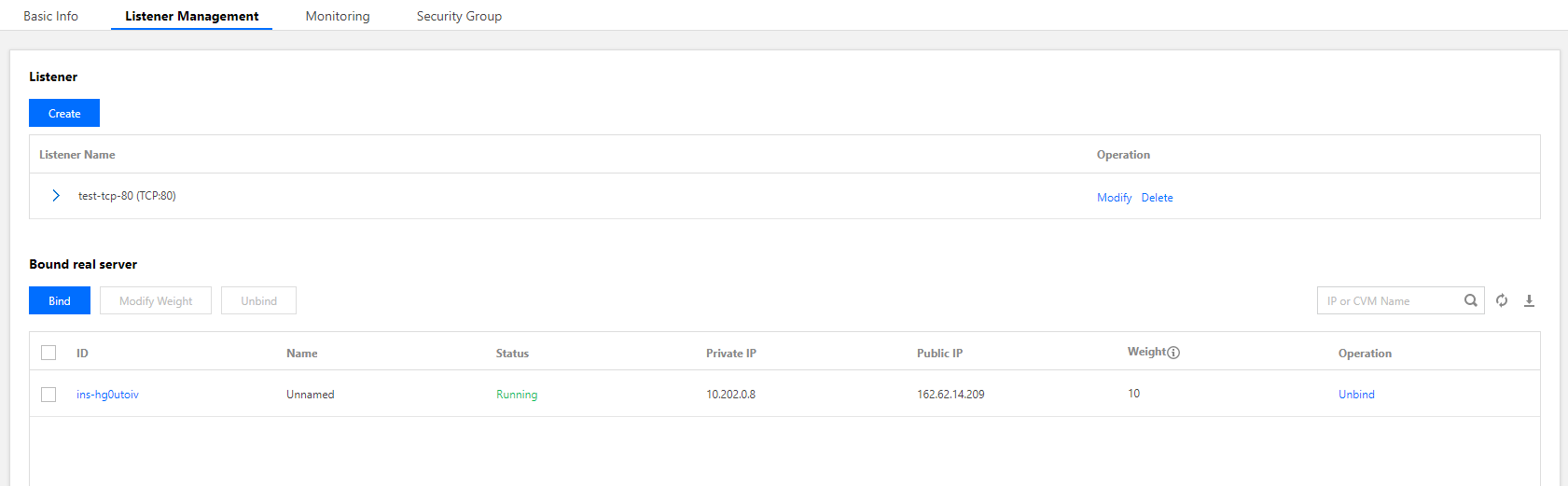The width and height of the screenshot is (1568, 486).
Task: Download the bound server list
Action: click(1529, 300)
